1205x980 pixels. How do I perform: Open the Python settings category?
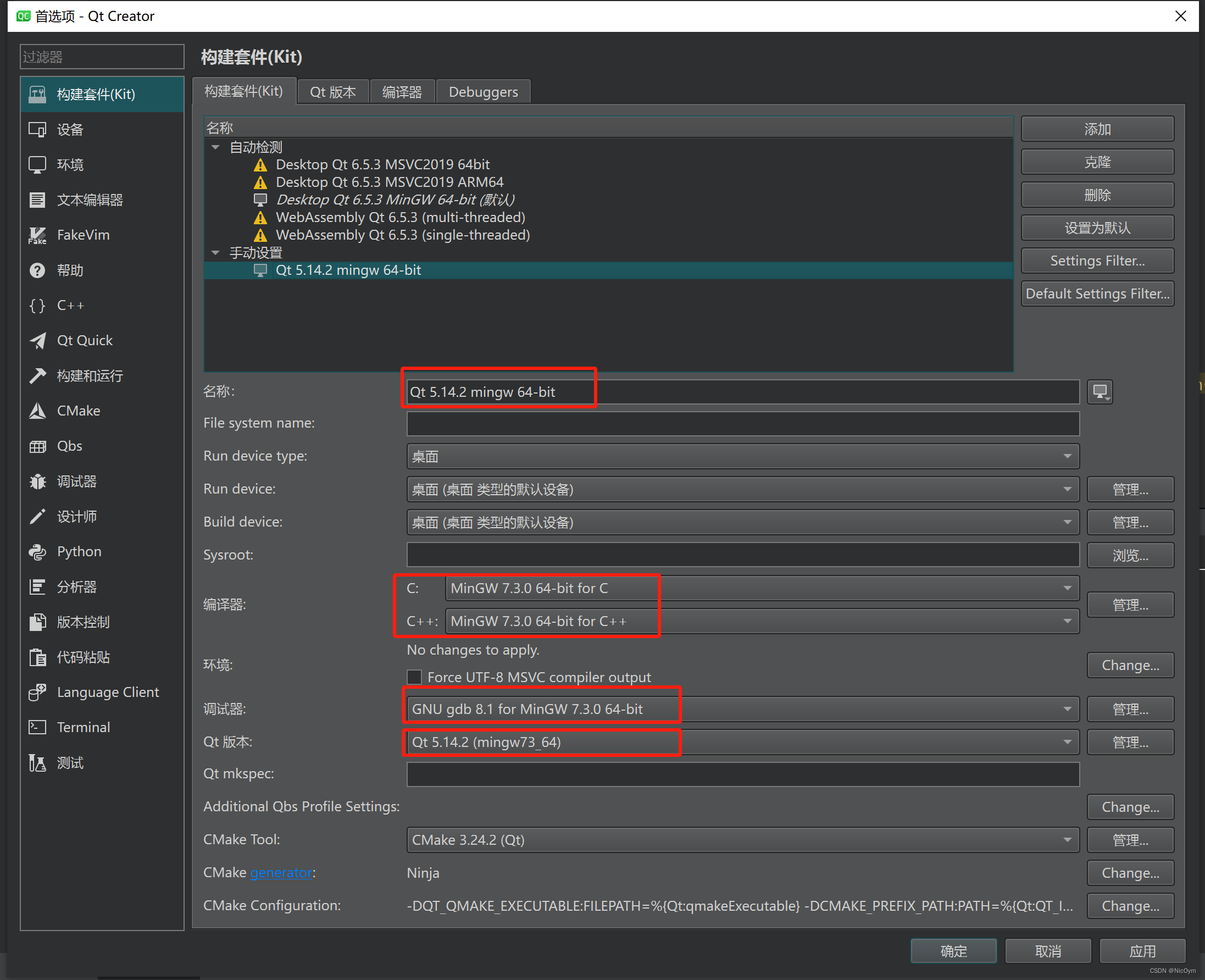coord(79,551)
